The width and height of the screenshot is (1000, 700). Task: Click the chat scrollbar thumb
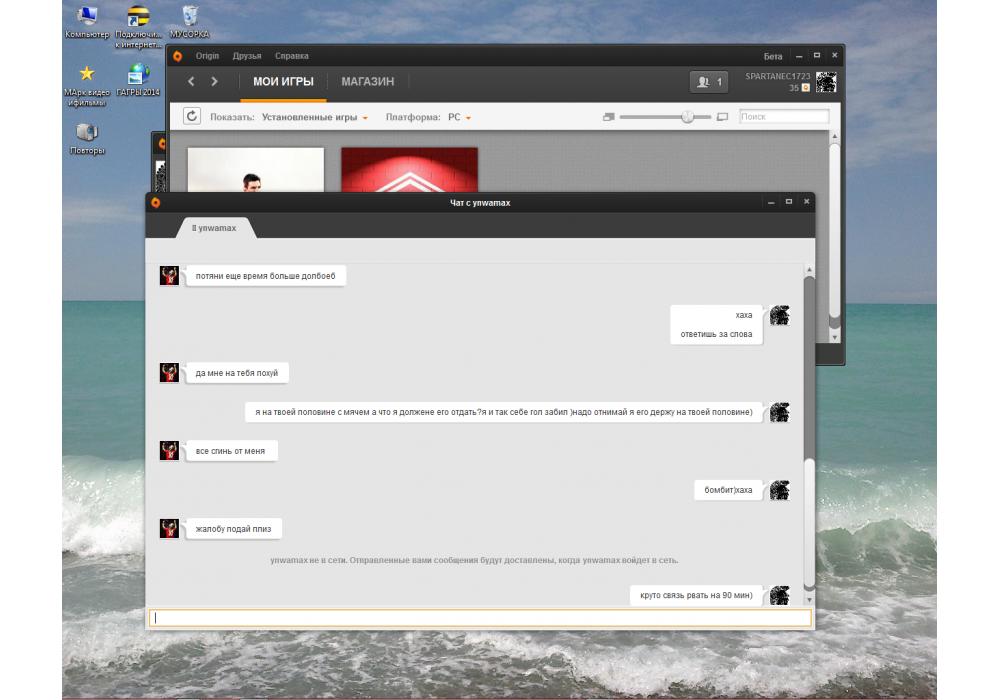pyautogui.click(x=809, y=523)
